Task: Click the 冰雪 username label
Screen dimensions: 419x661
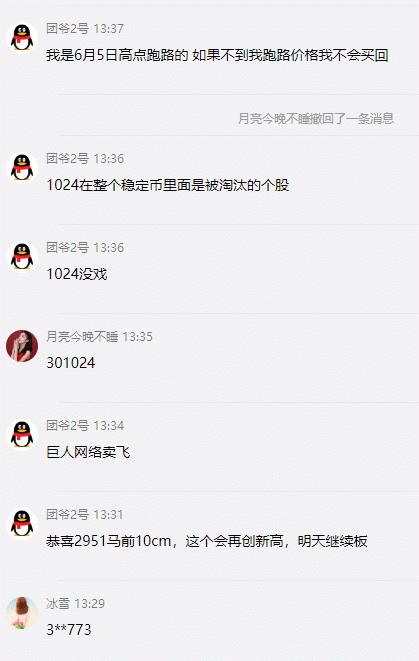Action: 58,603
